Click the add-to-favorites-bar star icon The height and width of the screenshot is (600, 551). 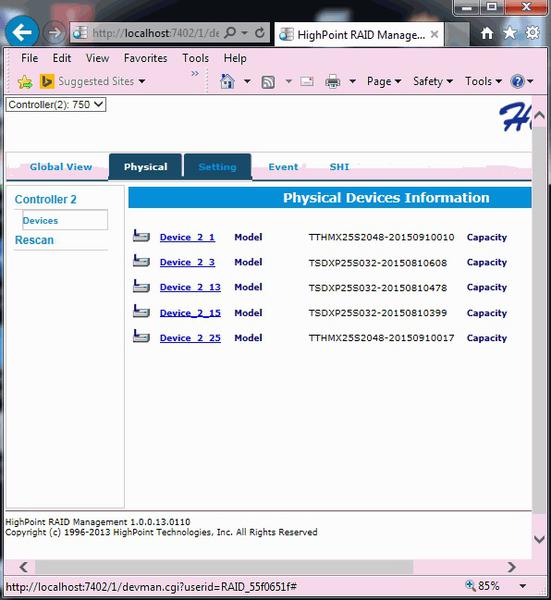pos(25,82)
